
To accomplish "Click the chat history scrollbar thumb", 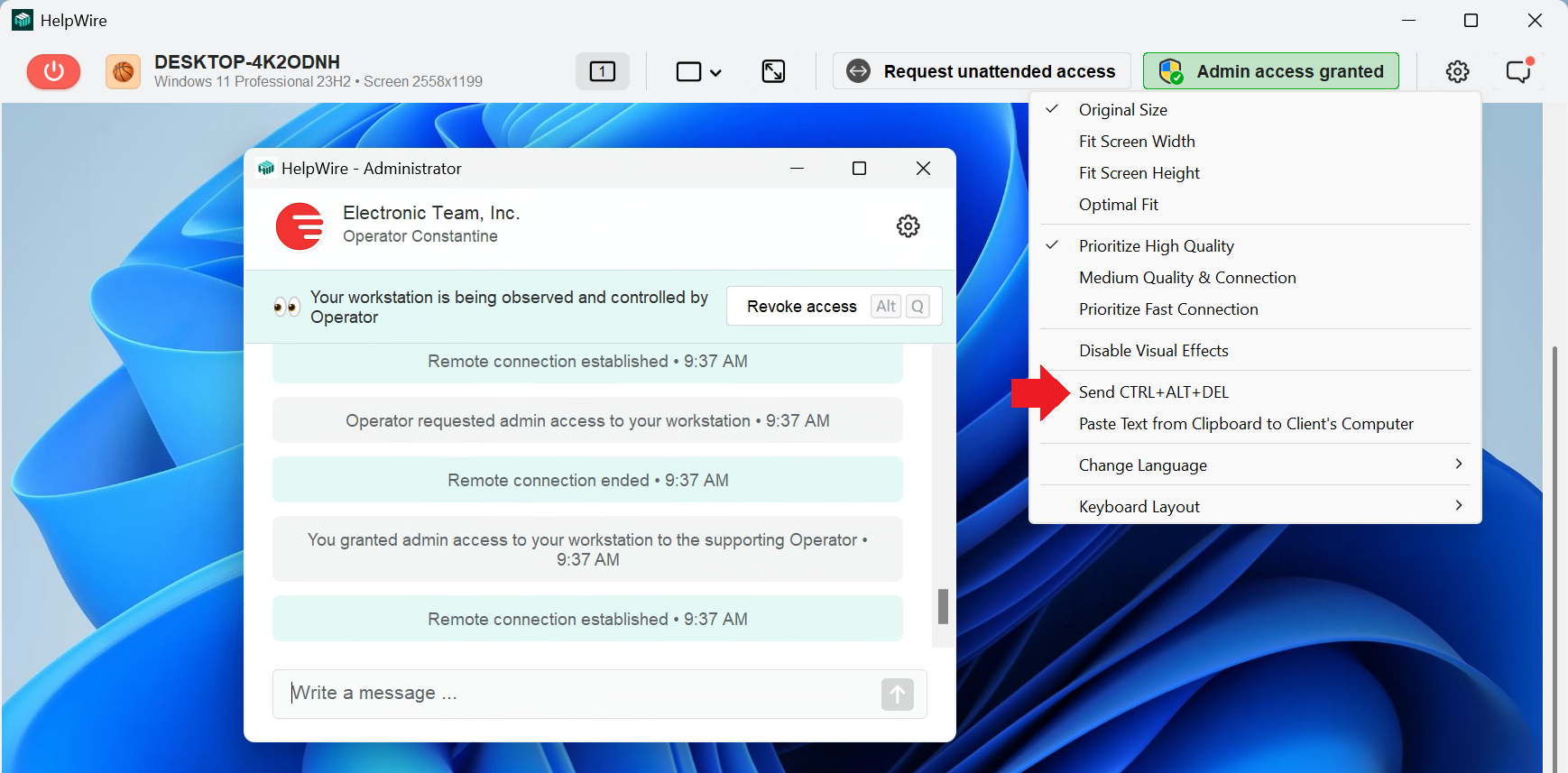I will pos(943,606).
